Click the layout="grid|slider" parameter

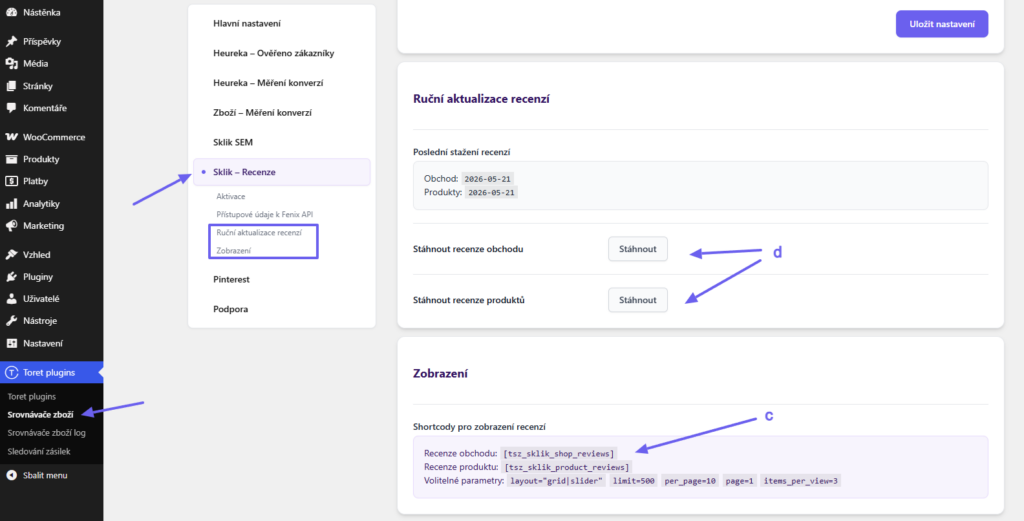point(557,481)
